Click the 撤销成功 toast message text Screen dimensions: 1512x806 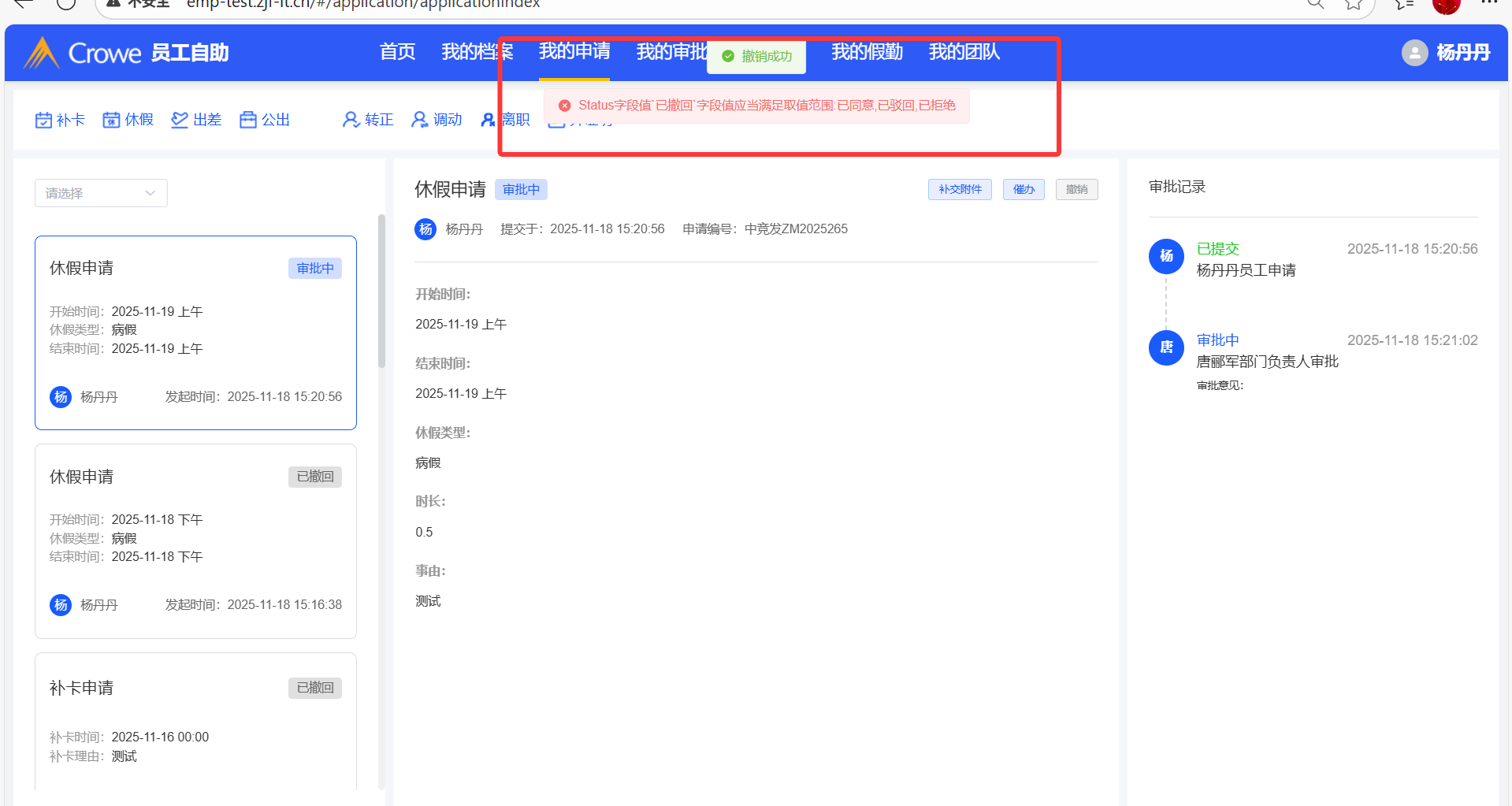[x=767, y=57]
